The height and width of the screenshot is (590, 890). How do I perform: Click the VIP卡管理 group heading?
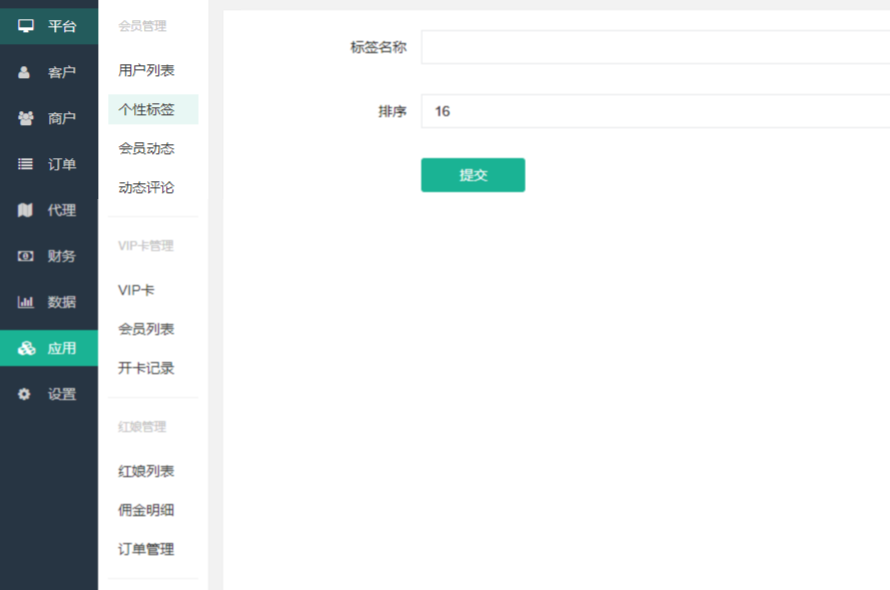[146, 246]
